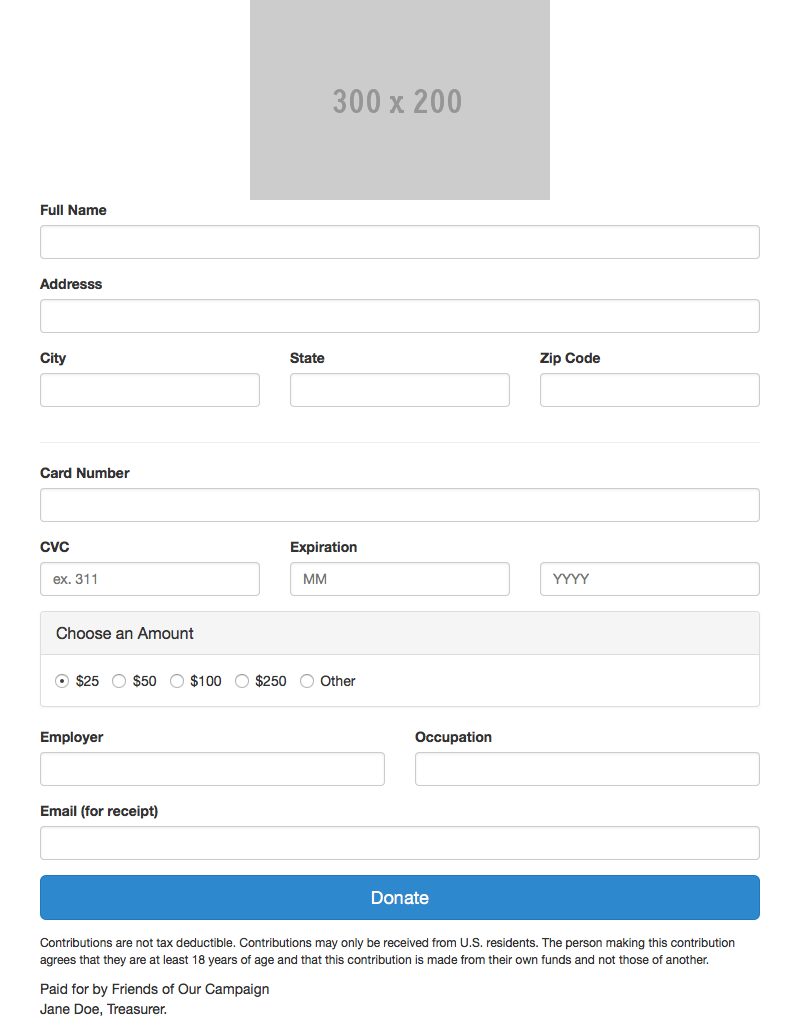The image size is (800, 1029).
Task: Click the Zip Code field
Action: 650,390
